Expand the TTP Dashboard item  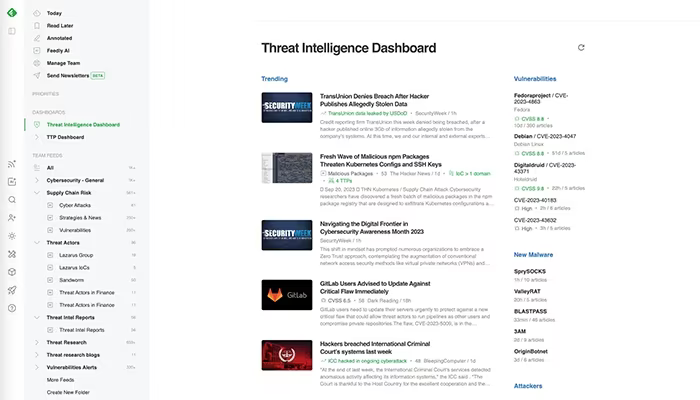pos(37,138)
